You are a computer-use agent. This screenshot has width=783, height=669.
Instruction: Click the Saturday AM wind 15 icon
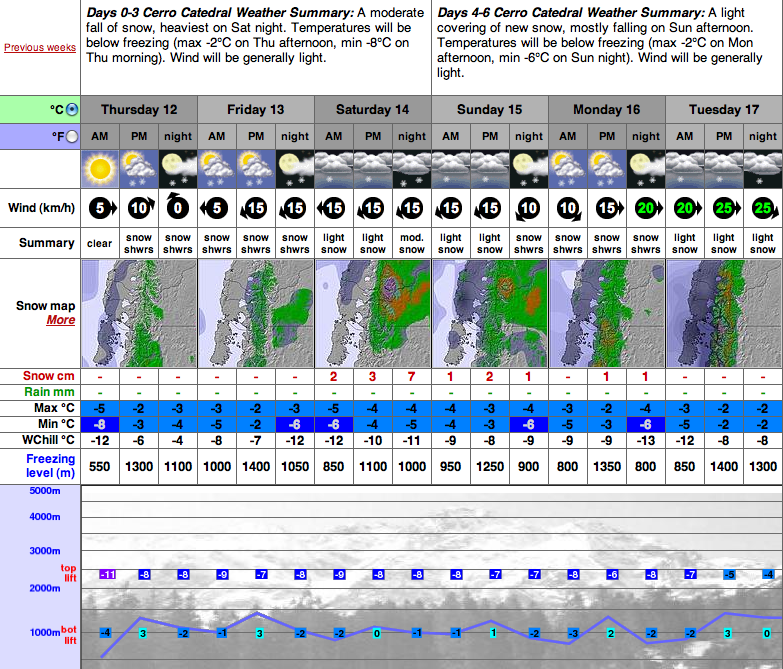(331, 208)
